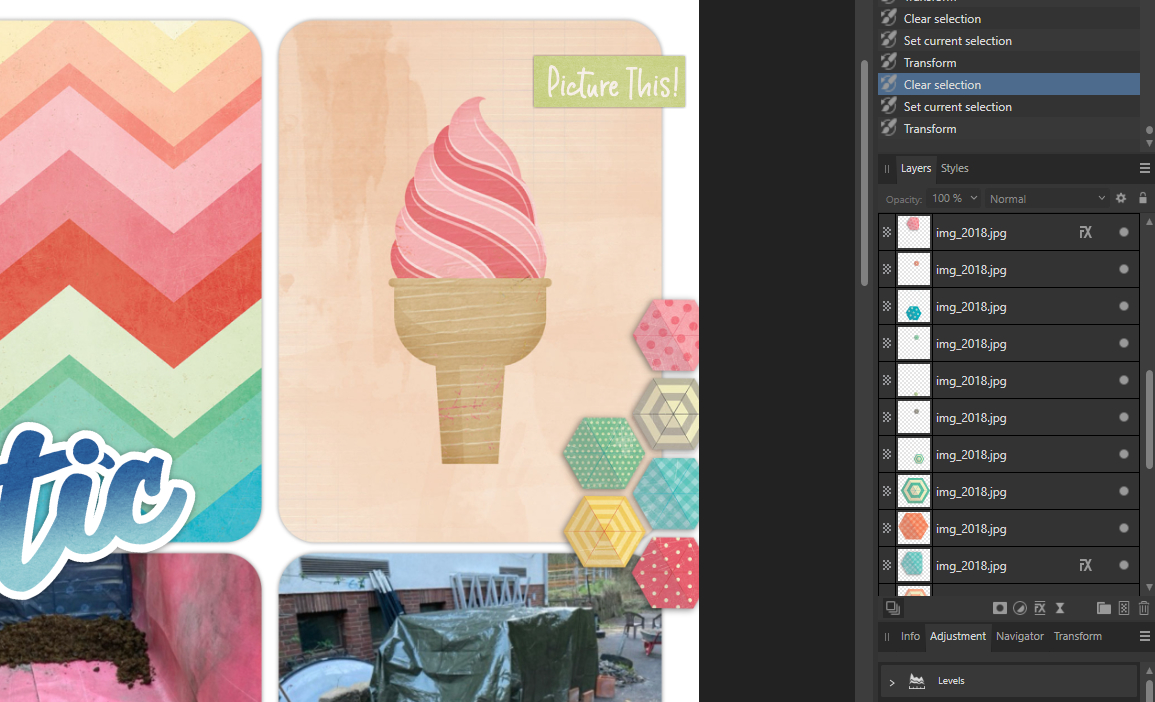This screenshot has width=1155, height=702.
Task: Click pixel-type icon of orange hexagon layer
Action: [887, 528]
